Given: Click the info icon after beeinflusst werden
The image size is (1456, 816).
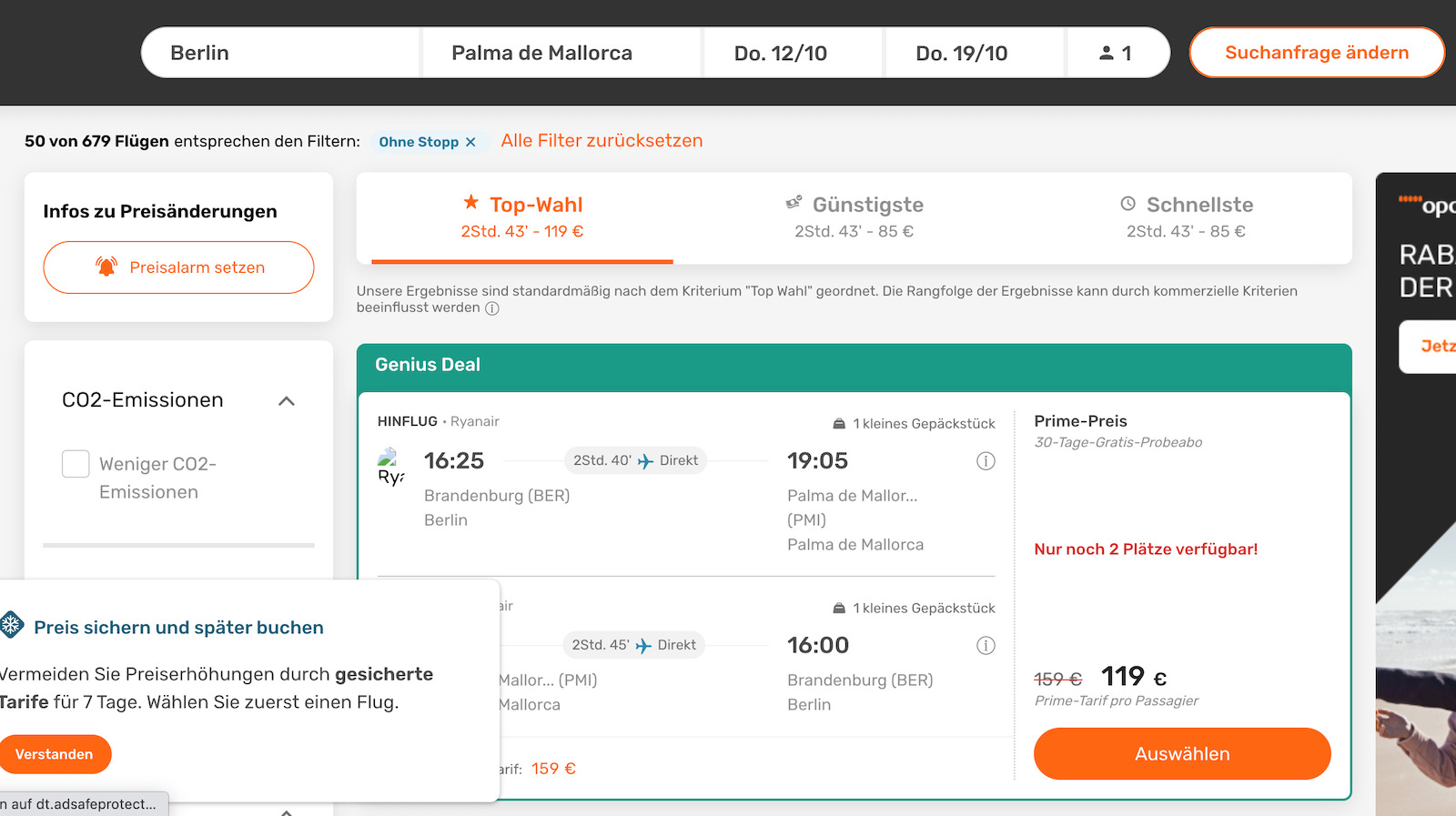Looking at the screenshot, I should (x=492, y=308).
